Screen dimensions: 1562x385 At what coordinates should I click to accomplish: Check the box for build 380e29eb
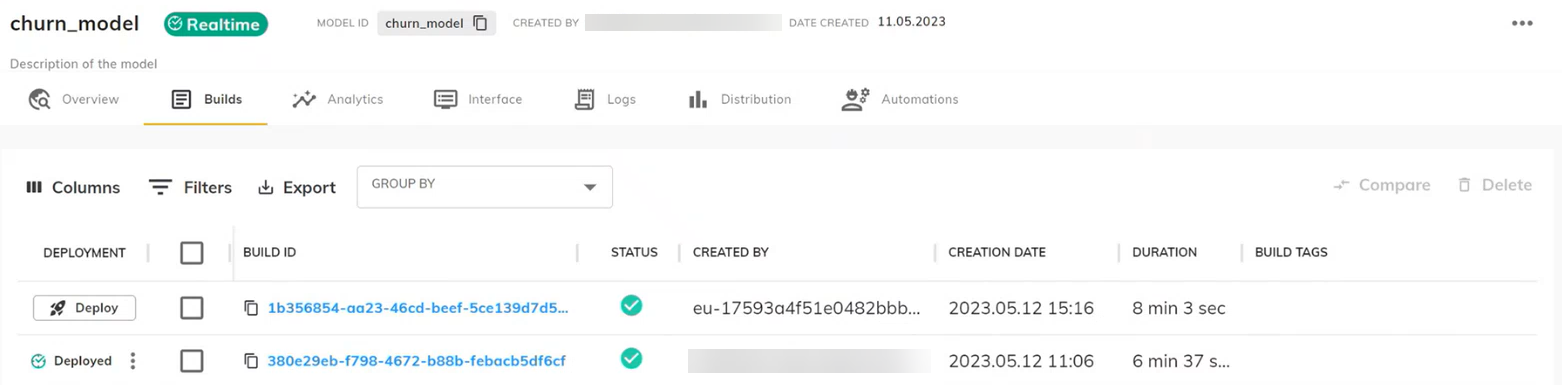pyautogui.click(x=192, y=361)
